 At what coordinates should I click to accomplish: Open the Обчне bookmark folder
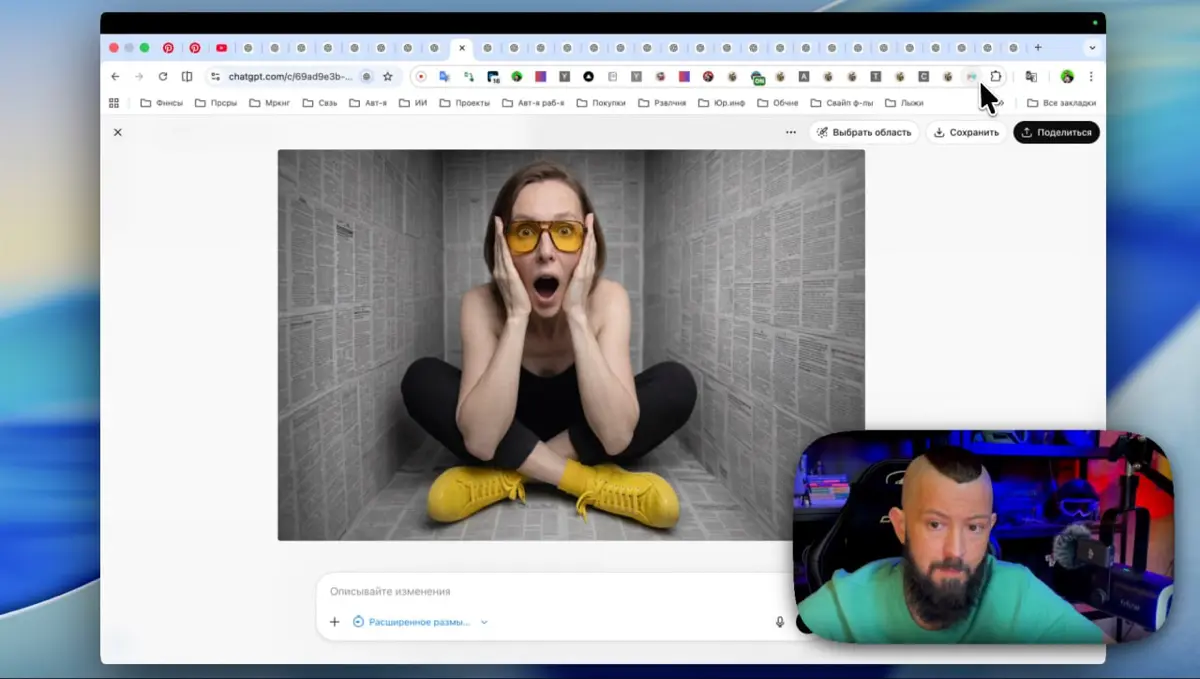[778, 103]
